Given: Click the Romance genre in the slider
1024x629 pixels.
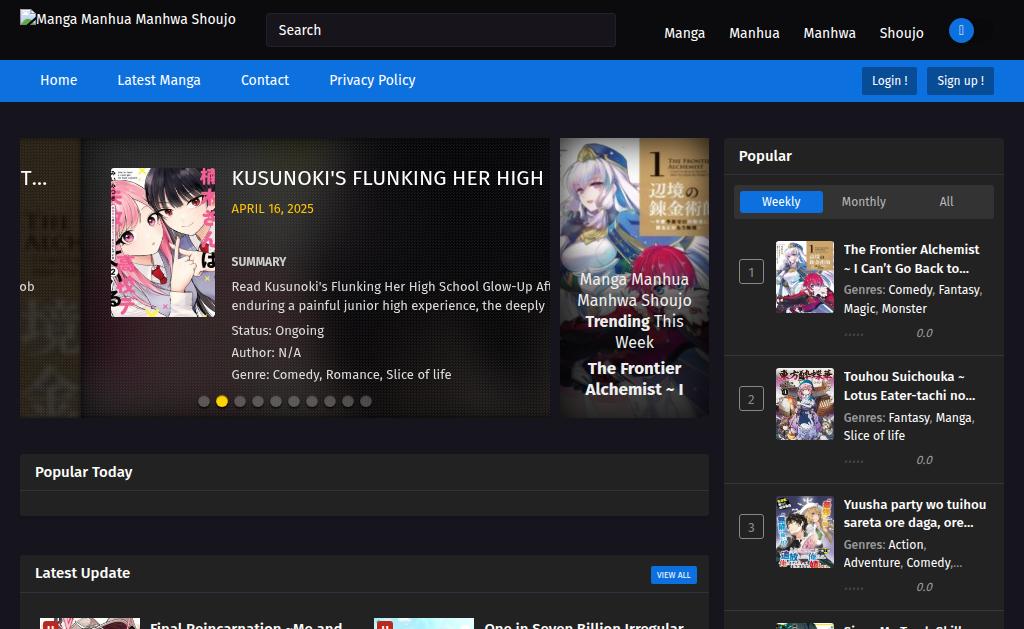Looking at the screenshot, I should tap(353, 375).
